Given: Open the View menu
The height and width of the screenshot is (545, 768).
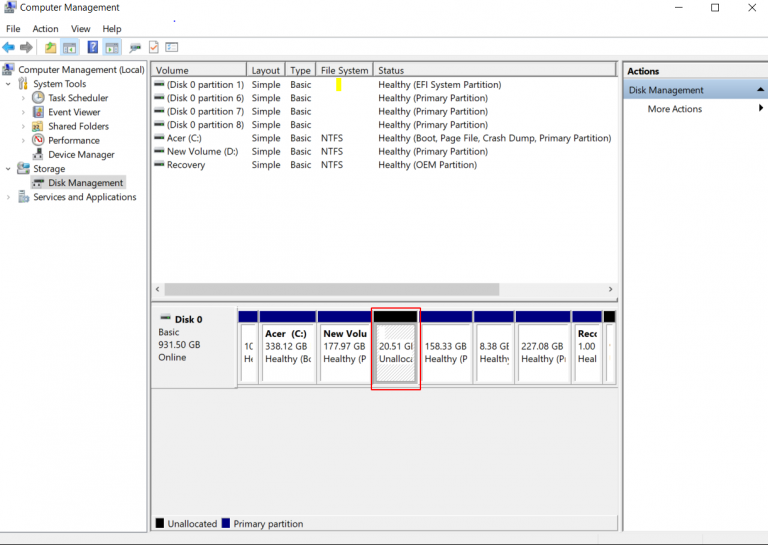Looking at the screenshot, I should pyautogui.click(x=80, y=29).
